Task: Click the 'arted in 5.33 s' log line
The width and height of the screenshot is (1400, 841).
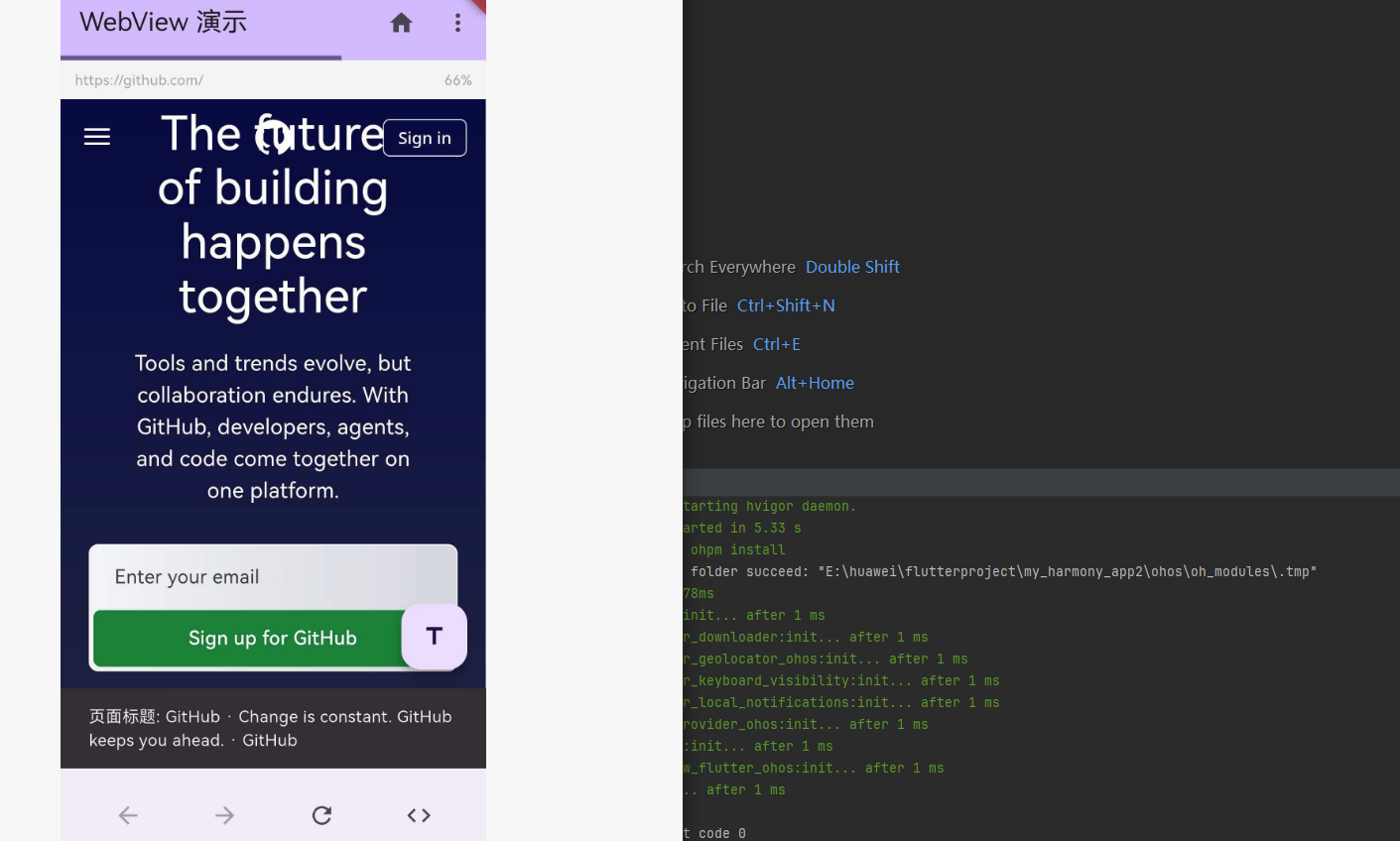Action: point(742,528)
